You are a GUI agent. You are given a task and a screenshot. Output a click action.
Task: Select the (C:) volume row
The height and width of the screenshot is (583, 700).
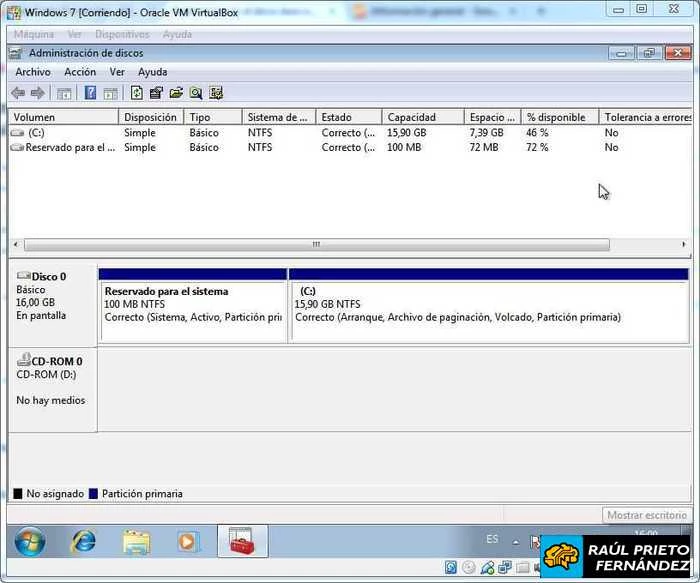[350, 133]
